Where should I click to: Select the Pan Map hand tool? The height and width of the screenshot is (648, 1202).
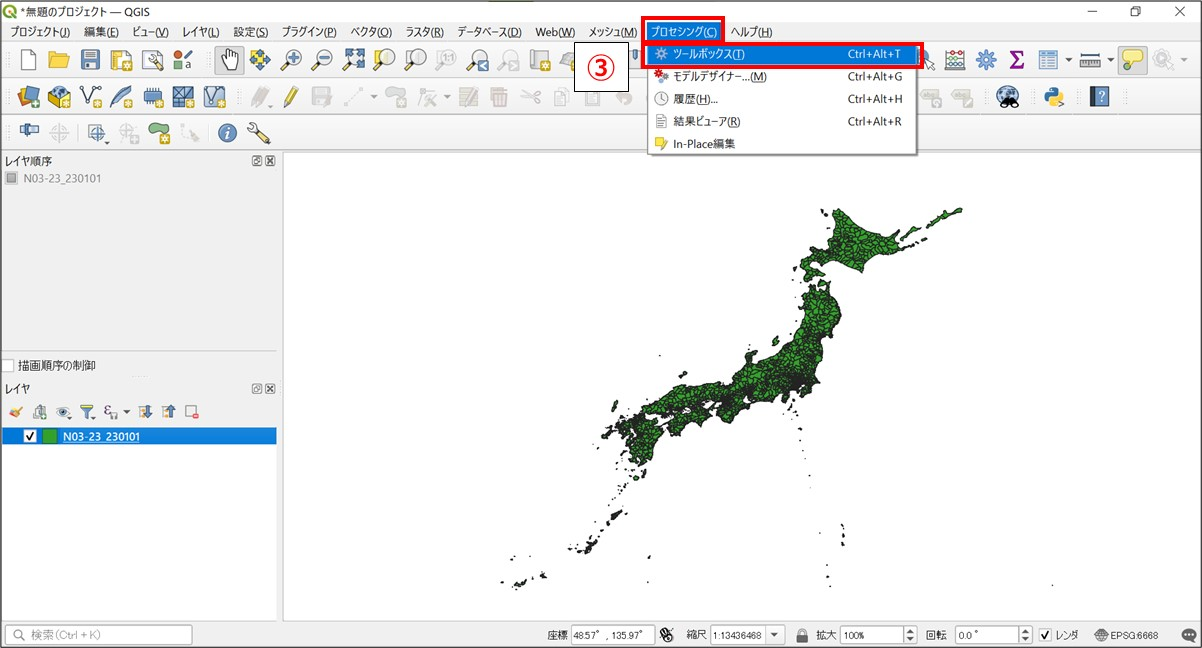pos(229,59)
